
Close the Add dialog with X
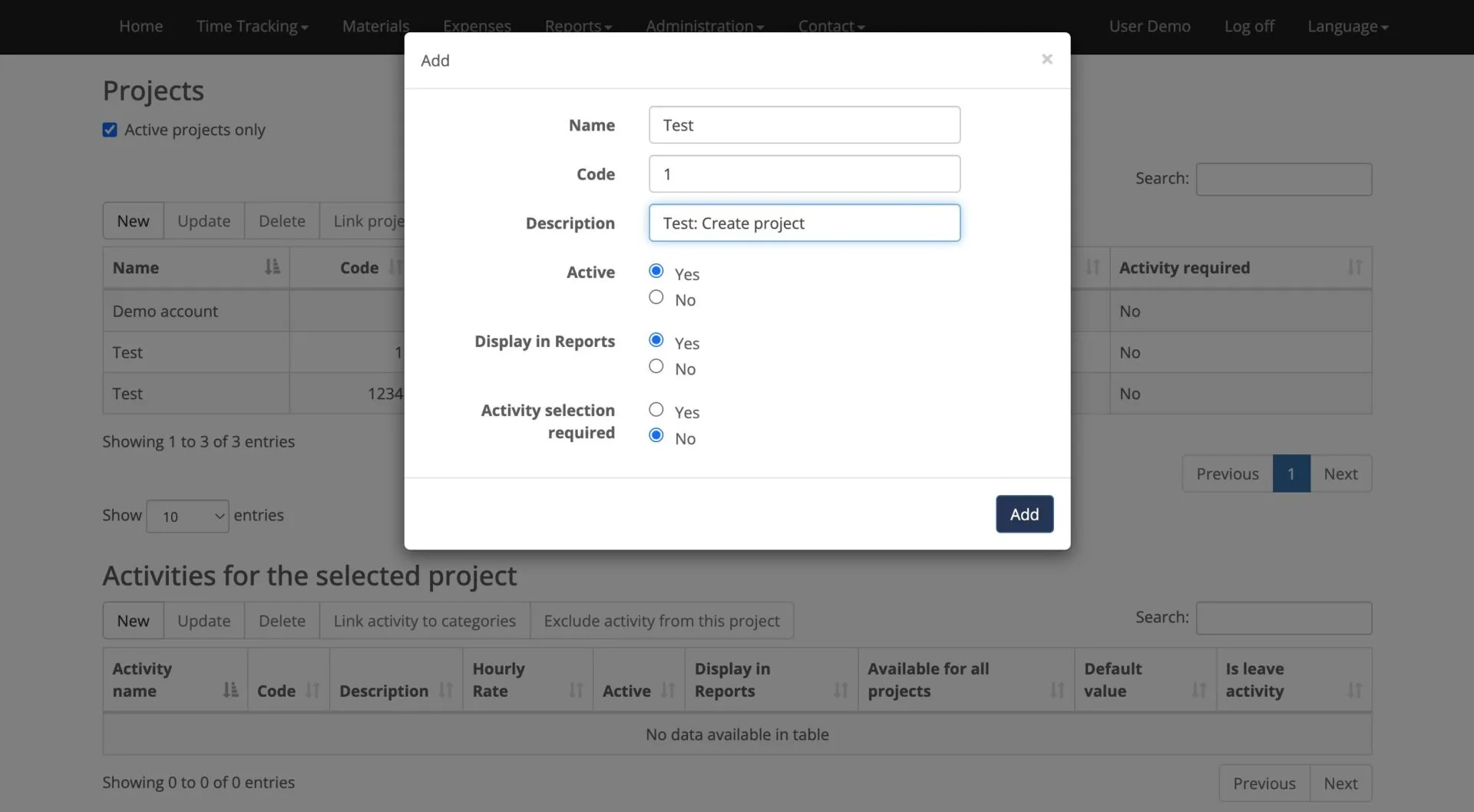(1046, 59)
